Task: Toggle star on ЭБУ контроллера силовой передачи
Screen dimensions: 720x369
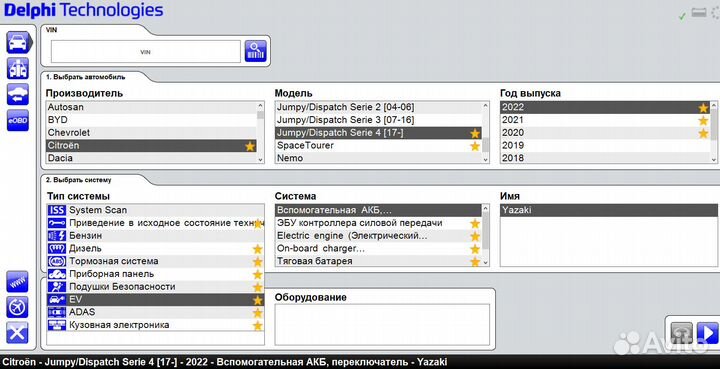Action: coord(475,224)
